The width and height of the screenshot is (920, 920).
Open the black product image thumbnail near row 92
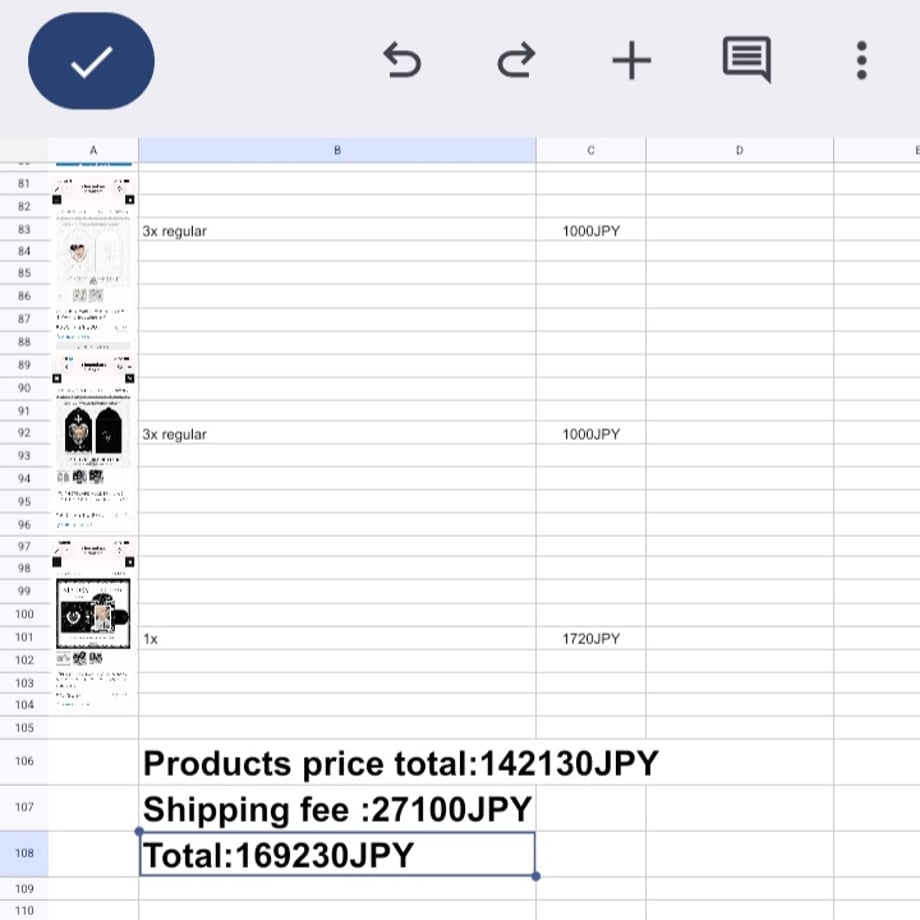point(93,442)
